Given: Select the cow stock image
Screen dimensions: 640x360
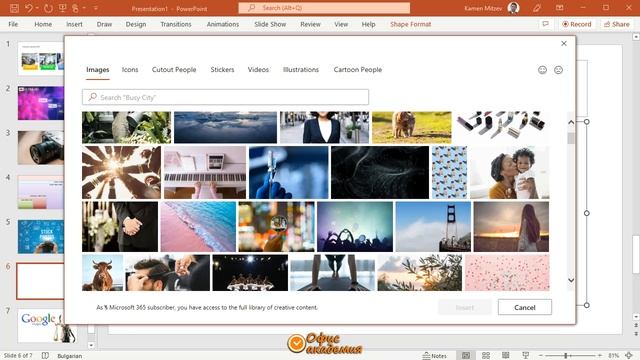Looking at the screenshot, I should click(x=102, y=273).
